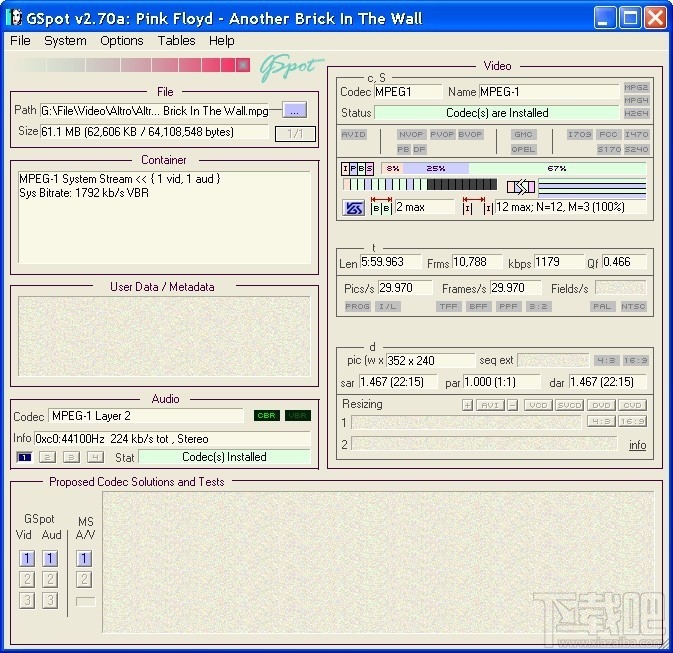
Task: Click the PROG scan indicator
Action: click(x=358, y=307)
